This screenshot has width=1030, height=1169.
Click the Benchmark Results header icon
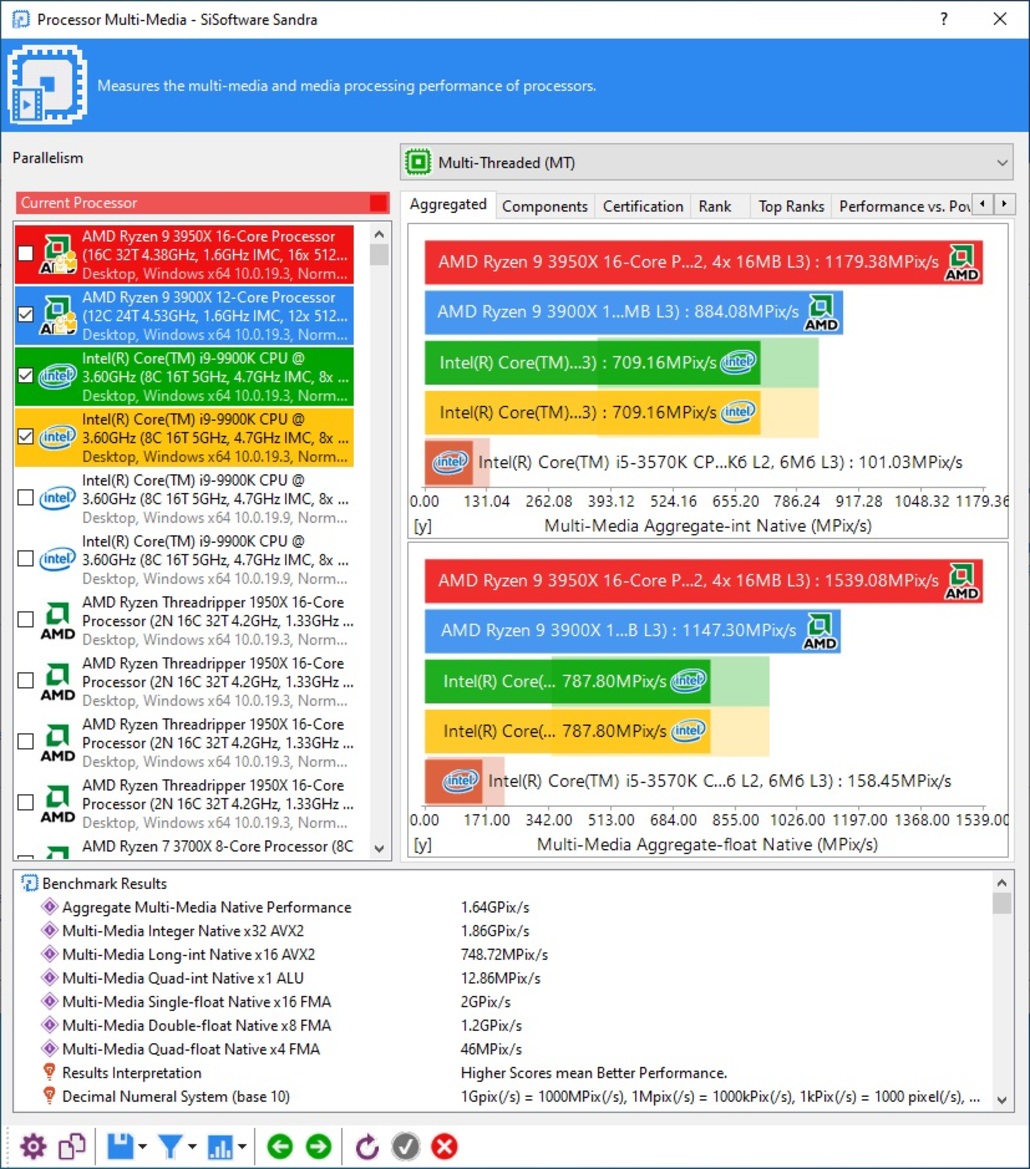point(29,883)
